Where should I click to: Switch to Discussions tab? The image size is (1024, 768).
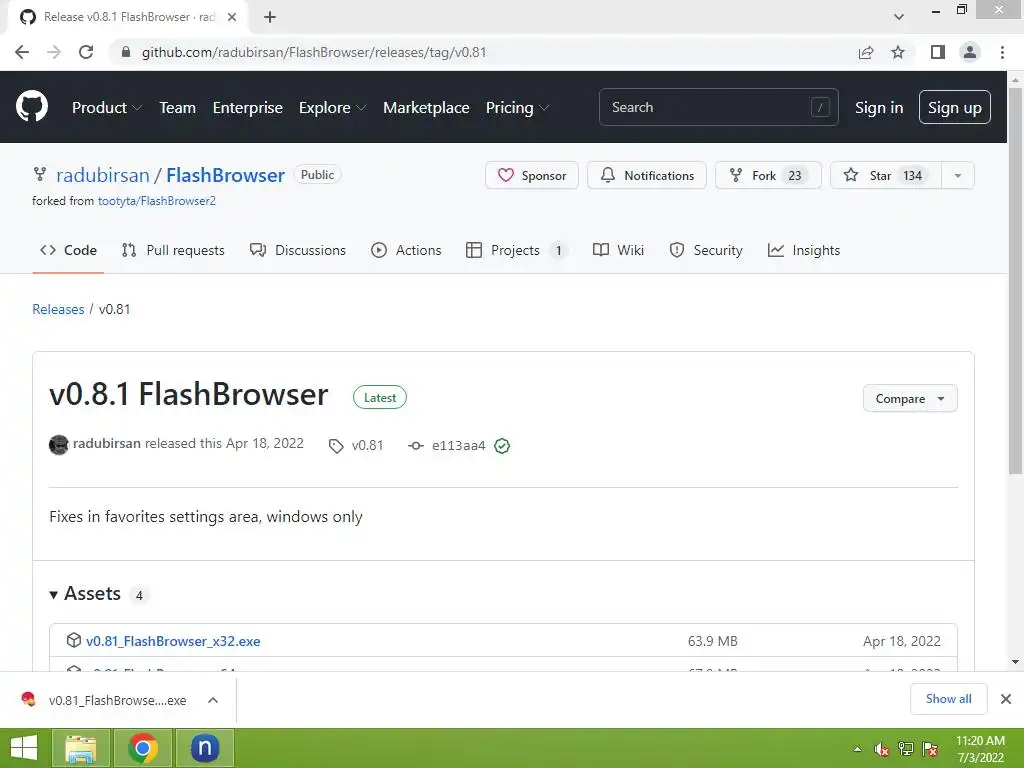tap(298, 250)
